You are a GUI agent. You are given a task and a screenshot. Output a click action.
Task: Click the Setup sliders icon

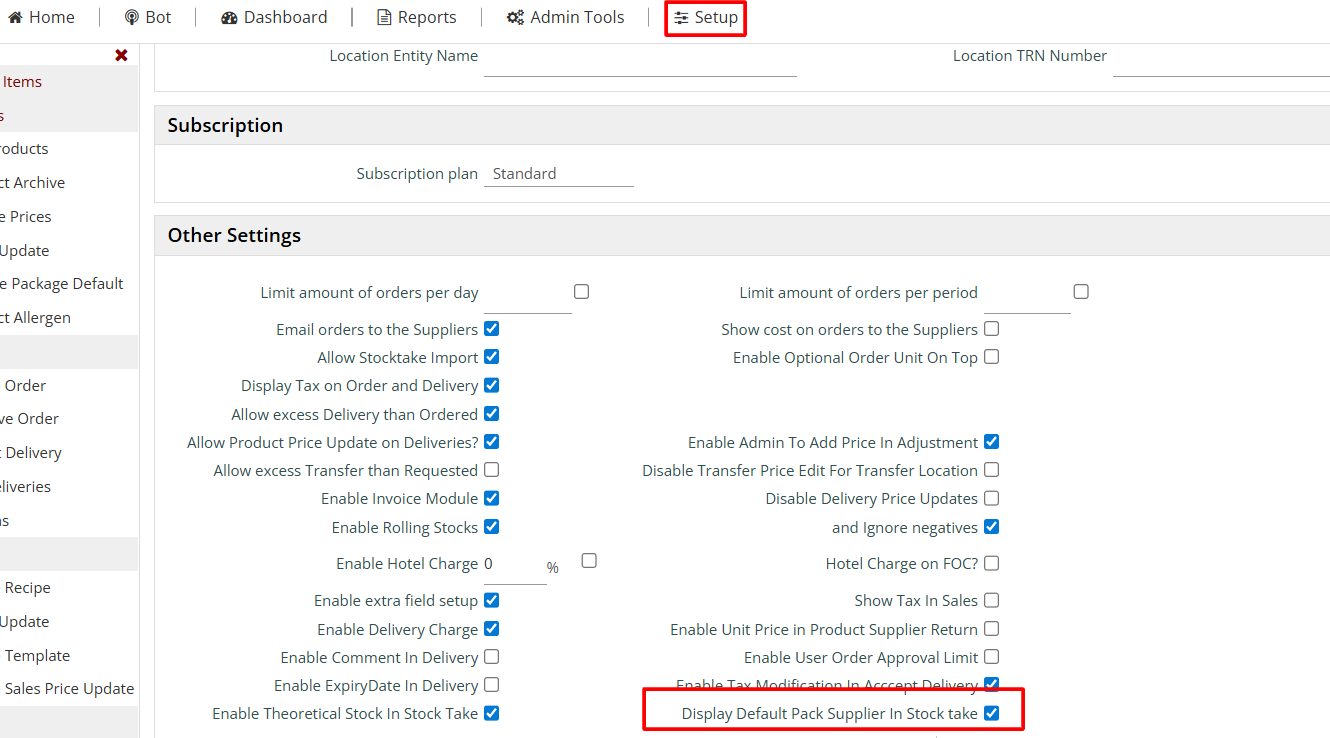point(681,17)
